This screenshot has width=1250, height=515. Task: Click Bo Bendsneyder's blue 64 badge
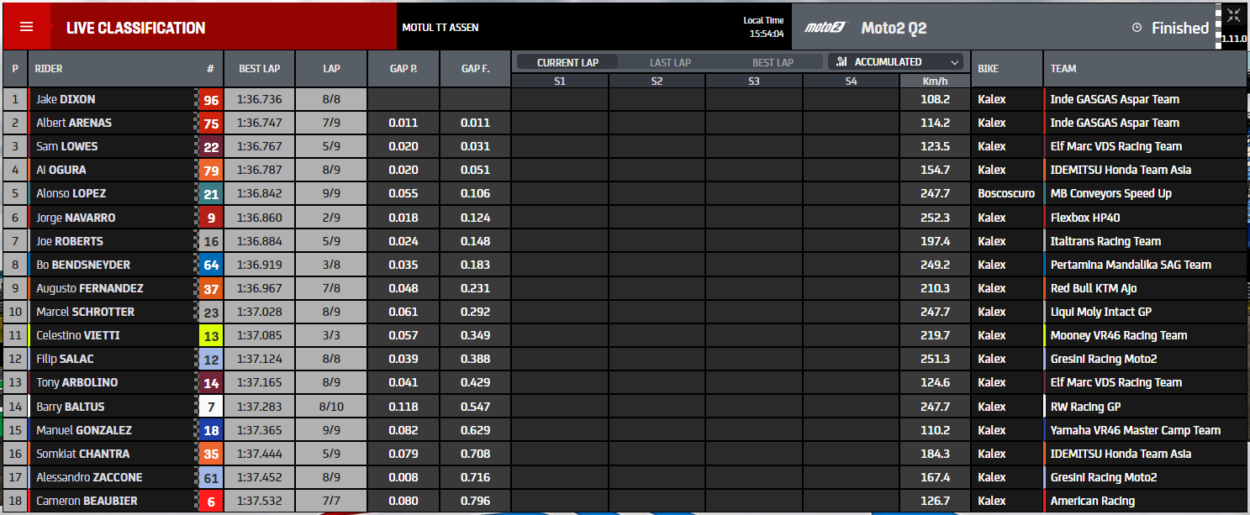[x=210, y=265]
